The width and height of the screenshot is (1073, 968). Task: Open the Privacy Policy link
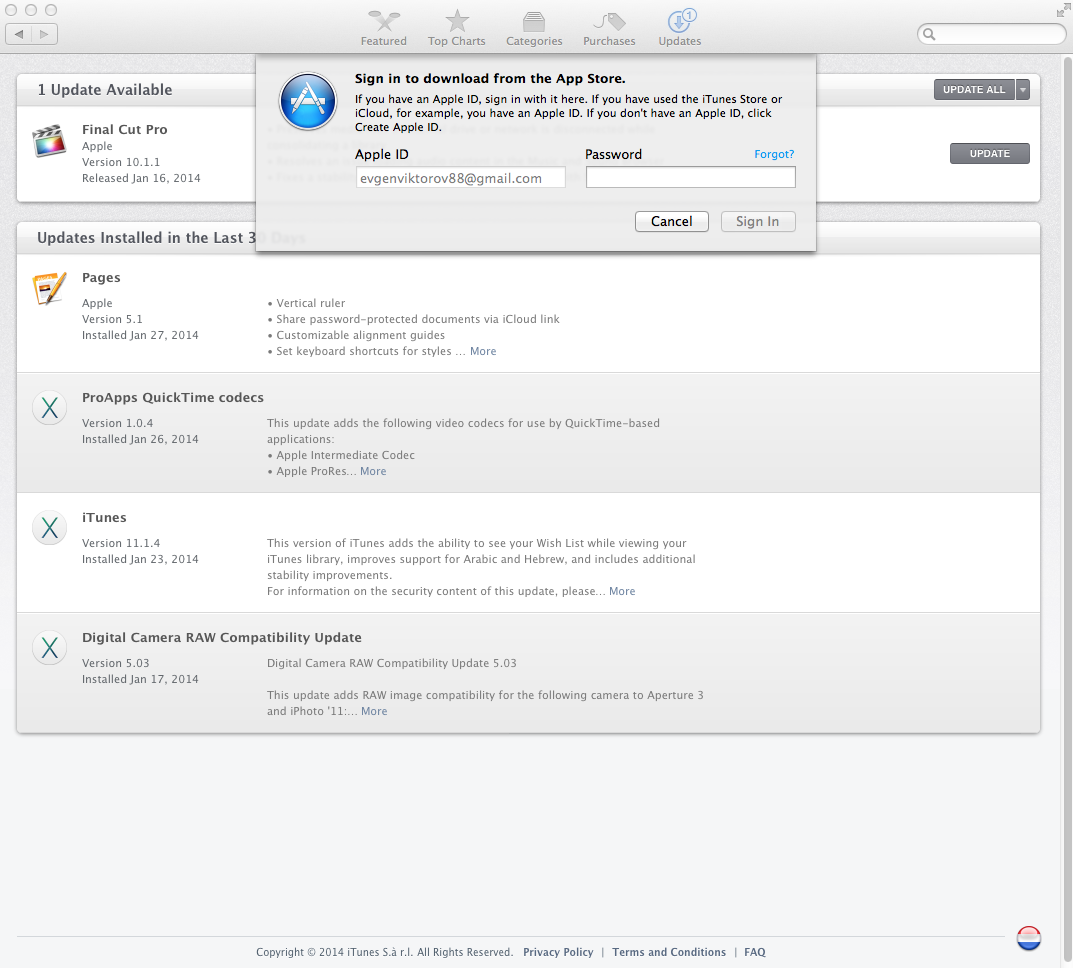click(x=558, y=952)
